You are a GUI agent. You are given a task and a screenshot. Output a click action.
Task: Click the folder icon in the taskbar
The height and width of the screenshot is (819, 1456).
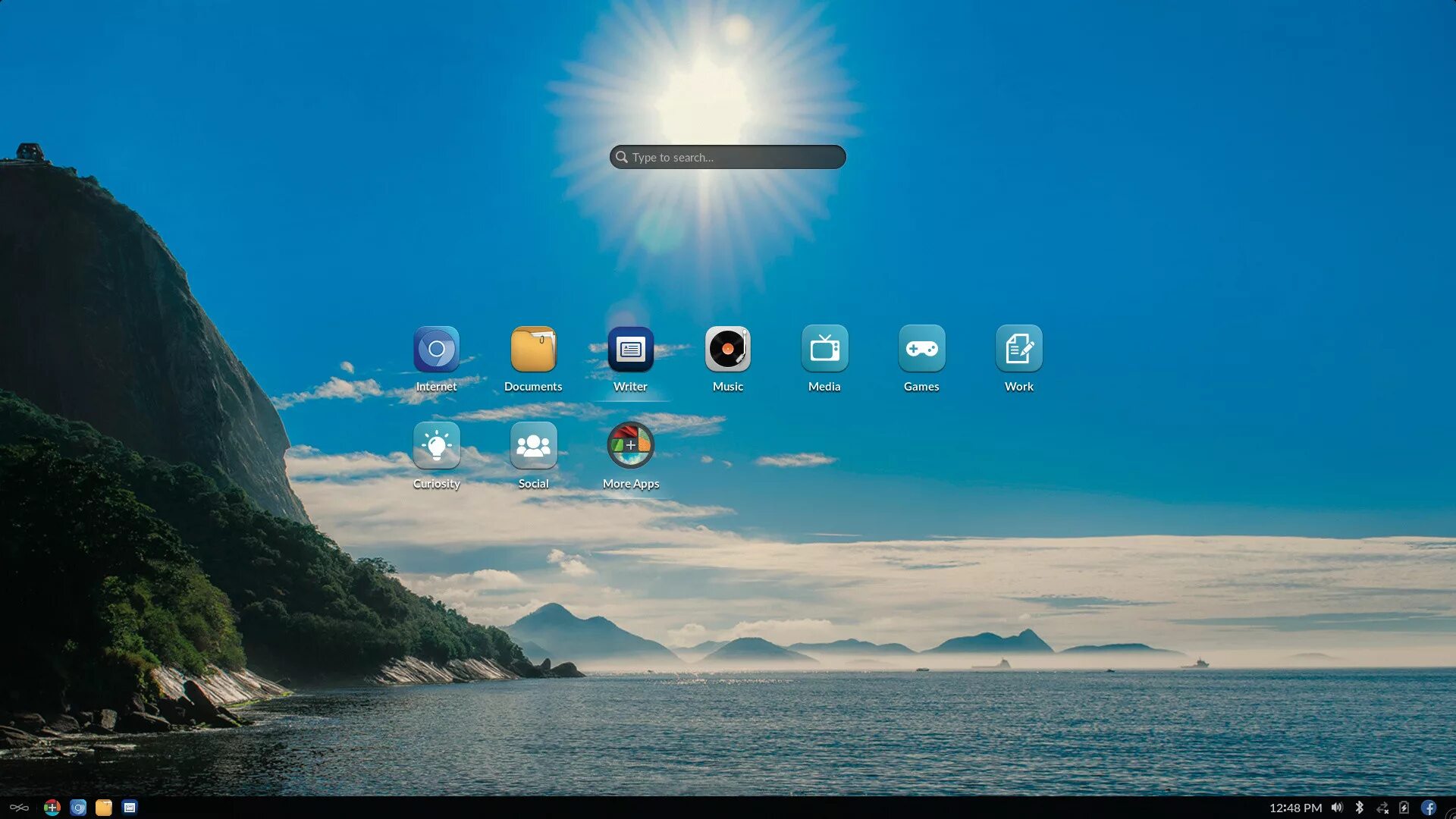click(104, 808)
